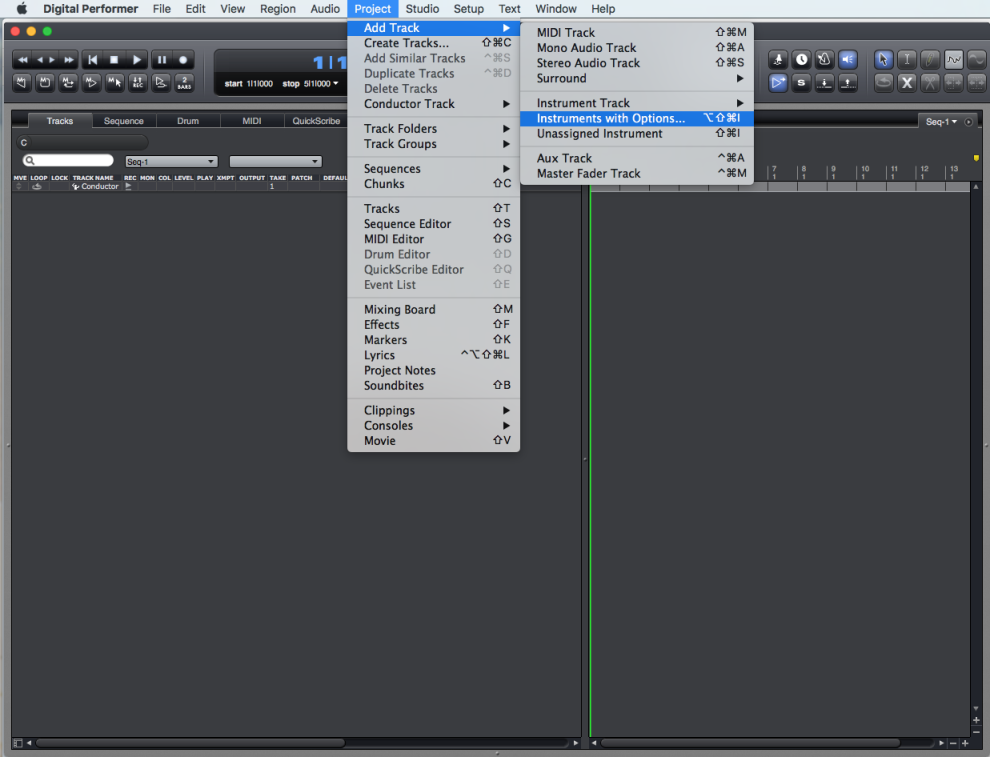The width and height of the screenshot is (990, 757).
Task: Select the loop arrow tool
Action: point(883,83)
